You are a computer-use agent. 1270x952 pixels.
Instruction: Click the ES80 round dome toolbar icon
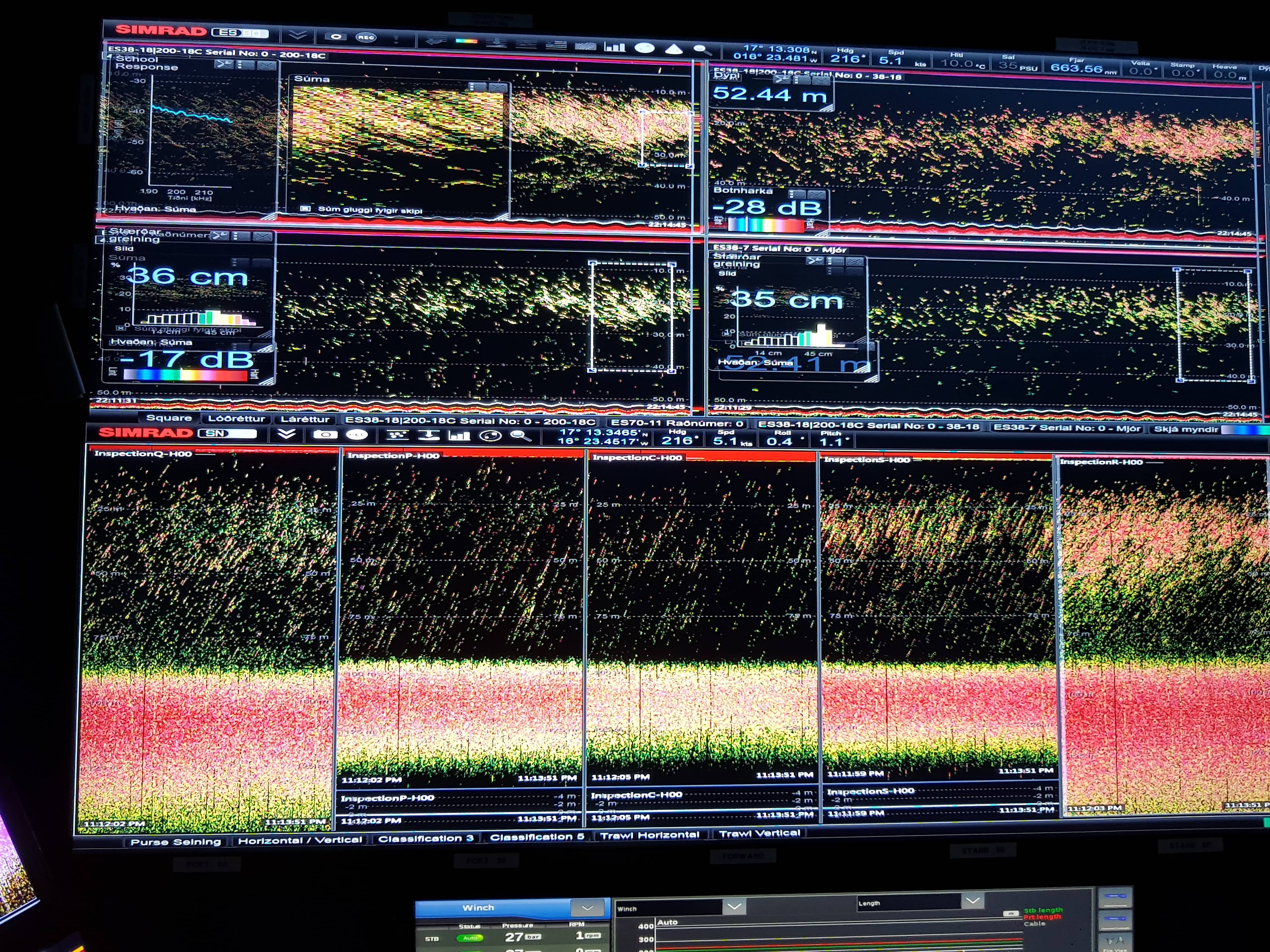tap(644, 48)
